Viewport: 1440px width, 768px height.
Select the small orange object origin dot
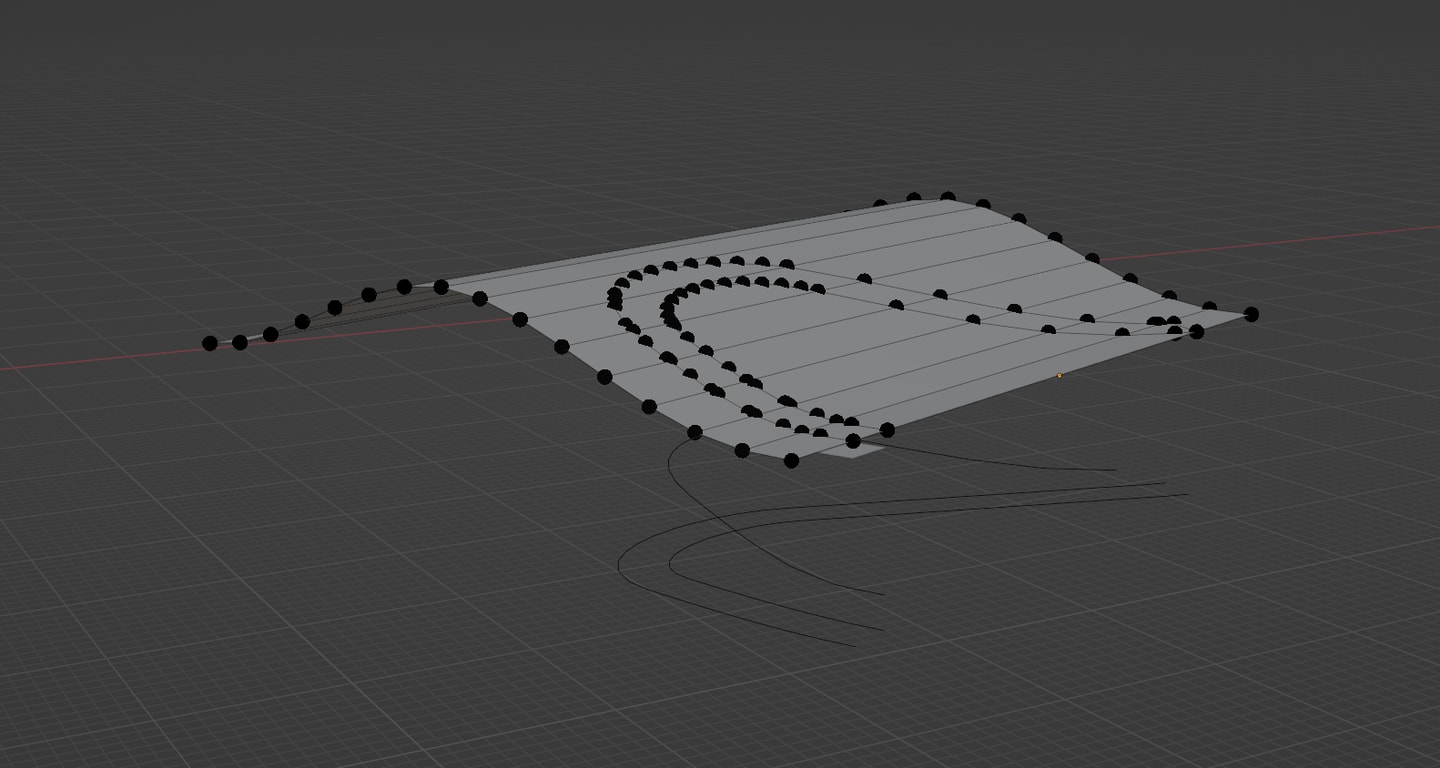click(1060, 376)
